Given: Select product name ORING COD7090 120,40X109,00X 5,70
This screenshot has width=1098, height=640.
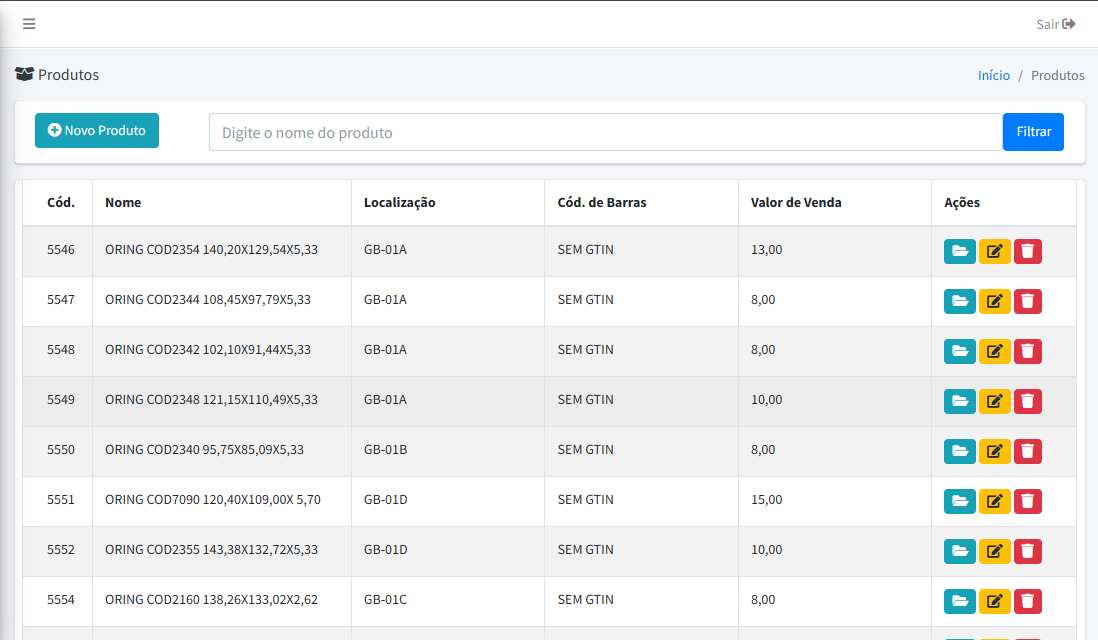Looking at the screenshot, I should pos(213,500).
